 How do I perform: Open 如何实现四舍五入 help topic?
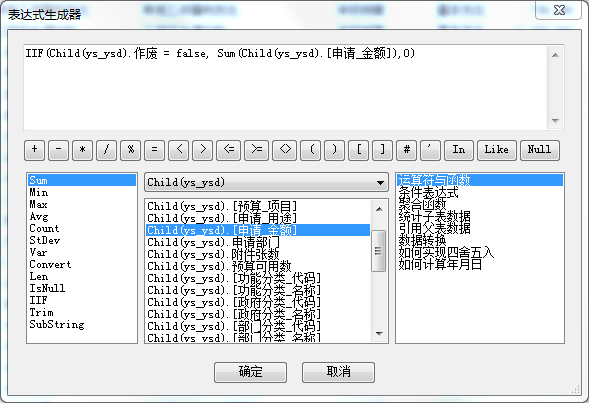(x=446, y=252)
